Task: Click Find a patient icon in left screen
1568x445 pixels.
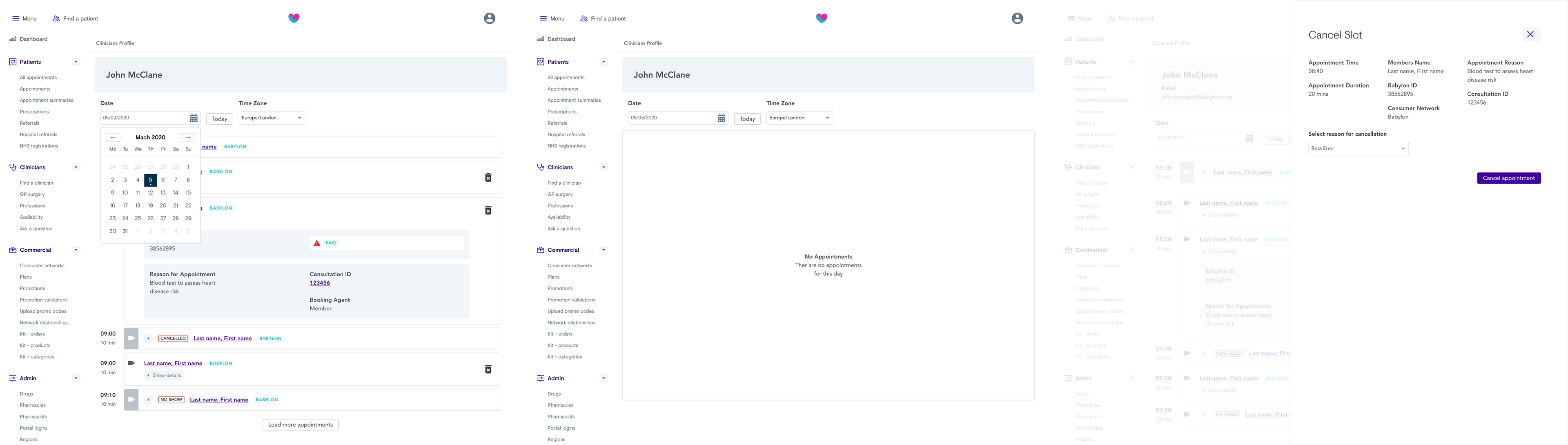Action: coord(56,18)
